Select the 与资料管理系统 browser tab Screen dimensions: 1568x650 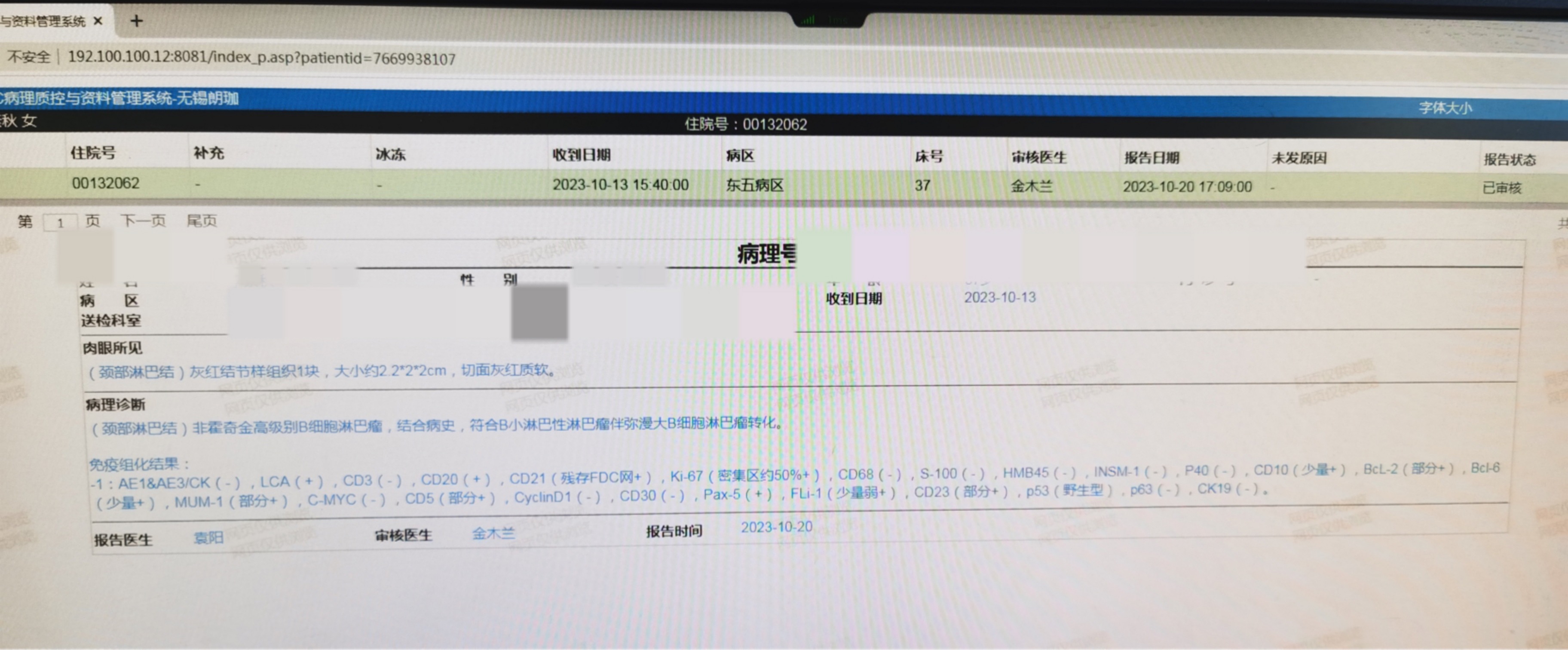(43, 21)
